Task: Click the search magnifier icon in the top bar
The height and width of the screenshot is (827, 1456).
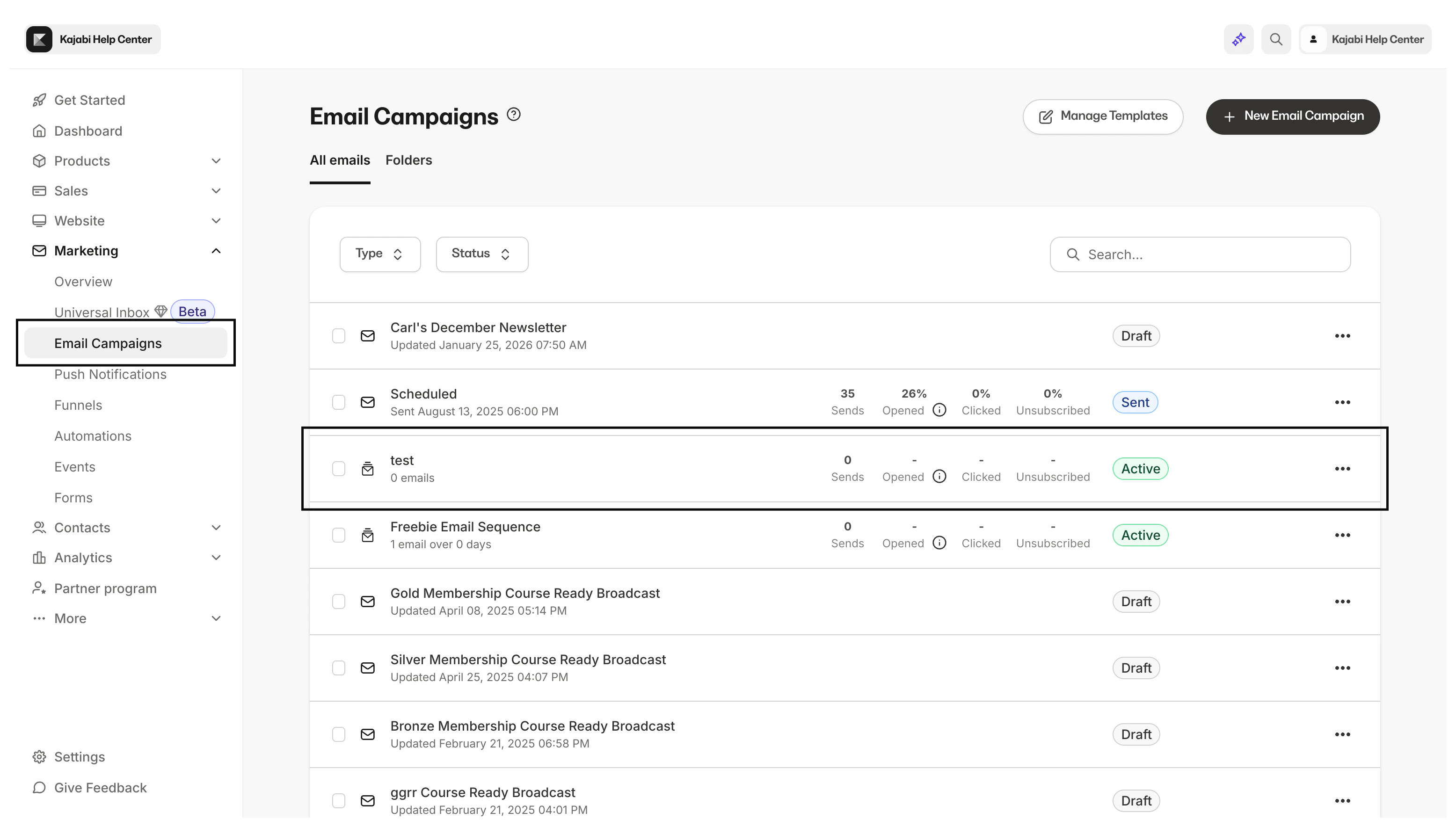Action: point(1276,39)
